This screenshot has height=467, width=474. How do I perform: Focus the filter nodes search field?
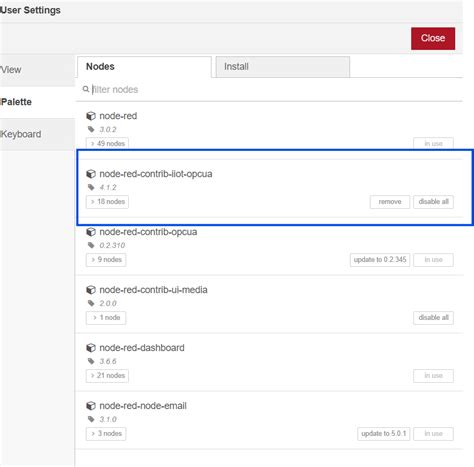(269, 89)
